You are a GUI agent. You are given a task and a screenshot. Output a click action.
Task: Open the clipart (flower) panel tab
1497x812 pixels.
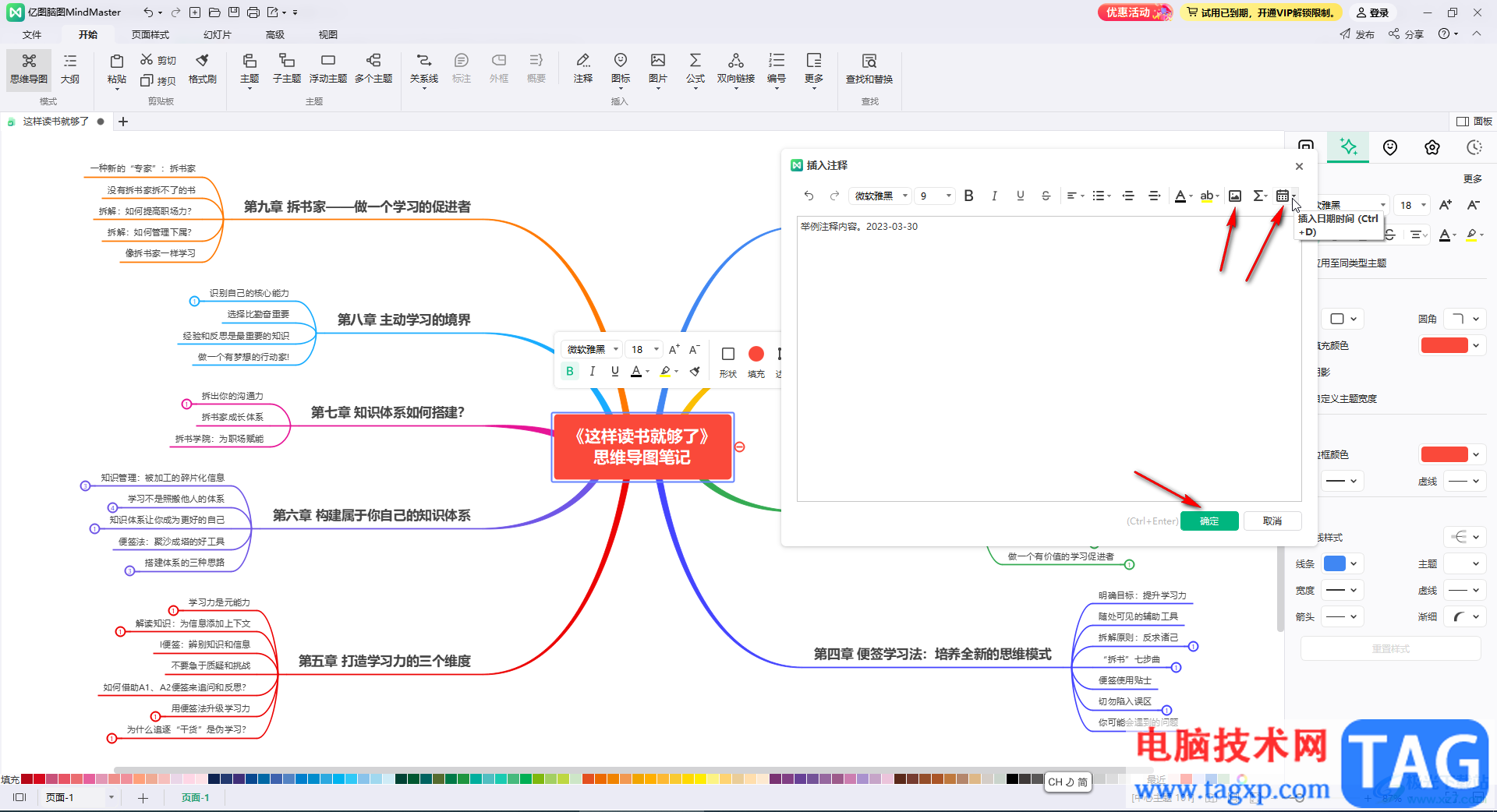tap(1432, 147)
